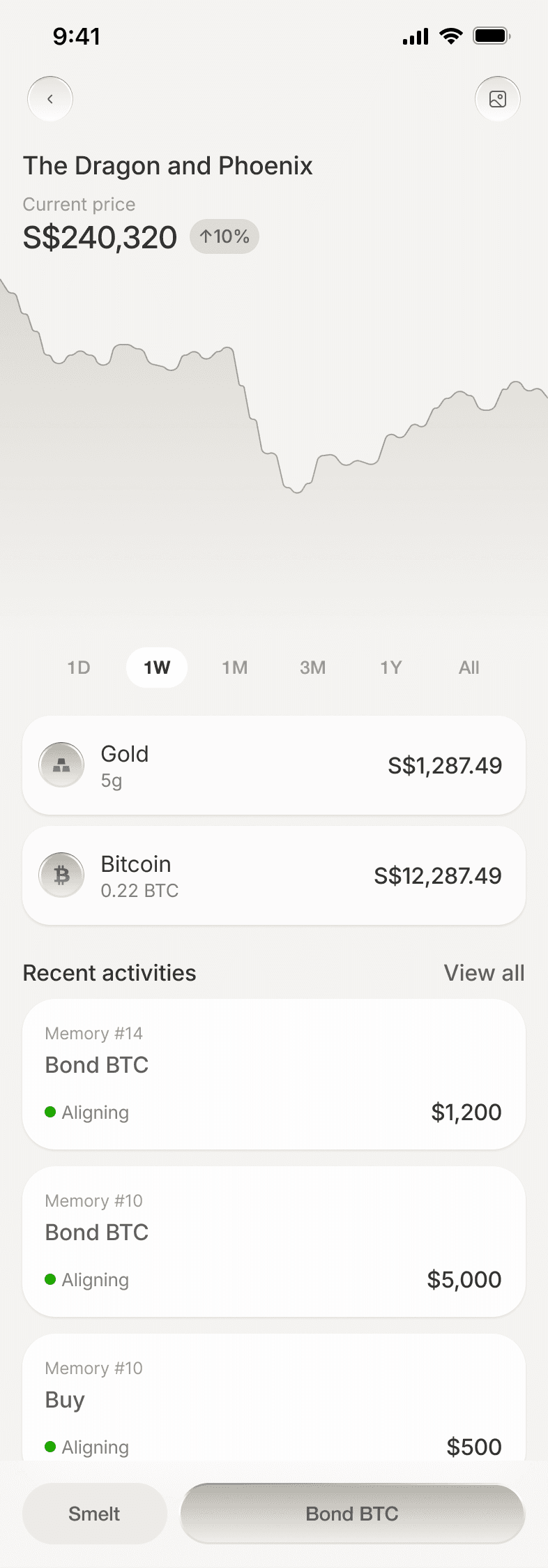The image size is (548, 1568).
Task: Select the 1W time range
Action: (157, 668)
